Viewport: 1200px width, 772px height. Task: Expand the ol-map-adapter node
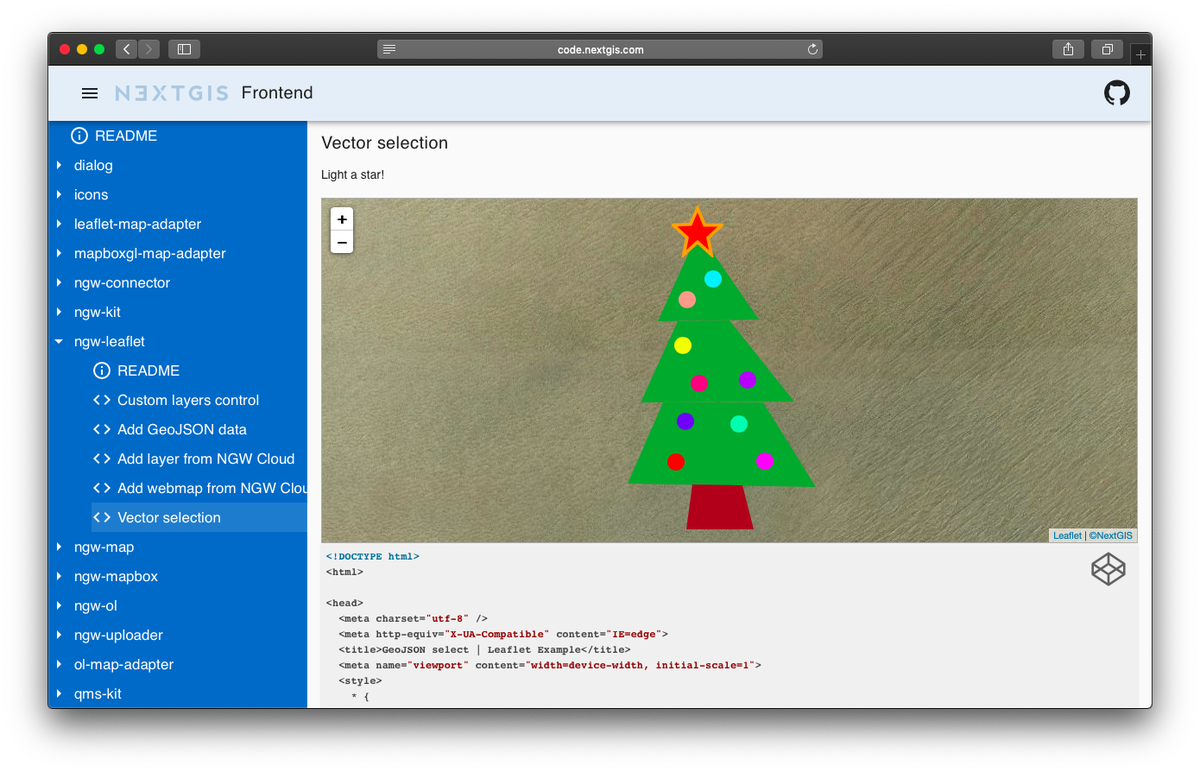point(59,664)
